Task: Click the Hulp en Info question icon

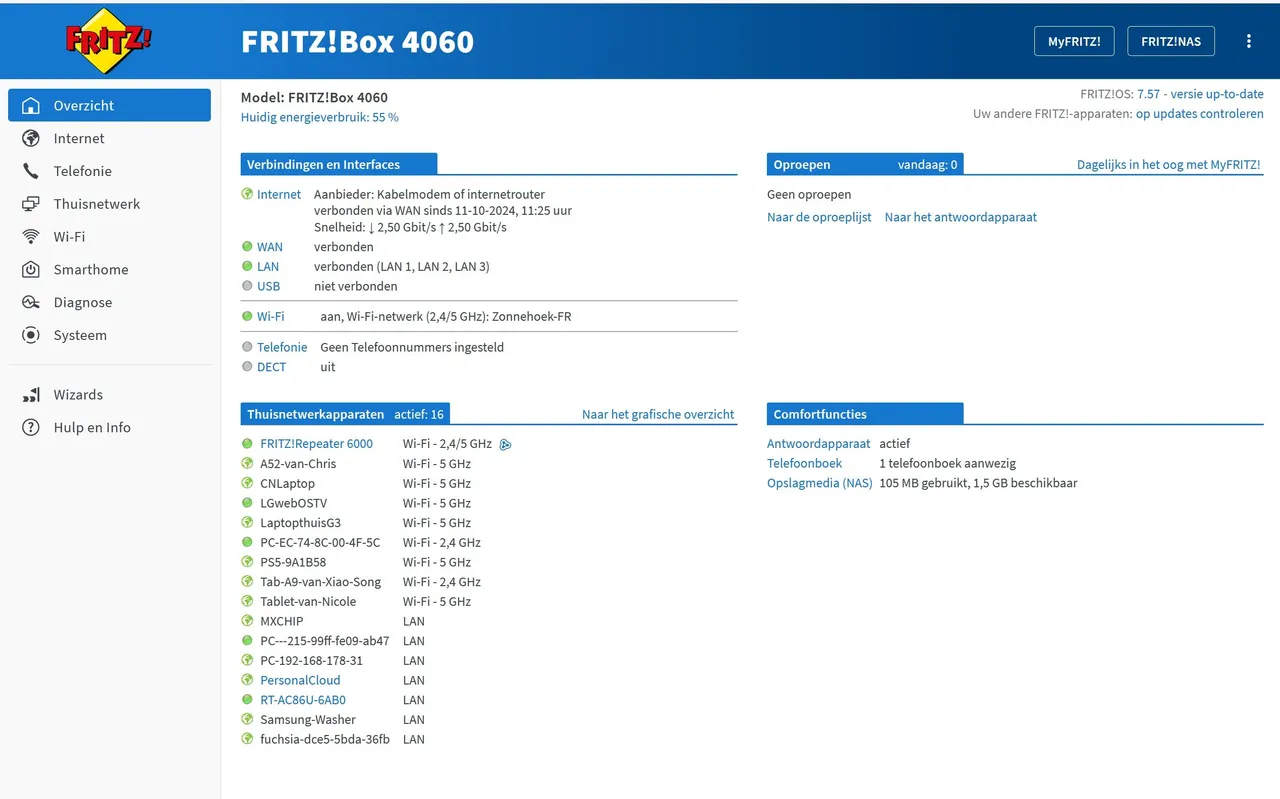Action: [x=31, y=427]
